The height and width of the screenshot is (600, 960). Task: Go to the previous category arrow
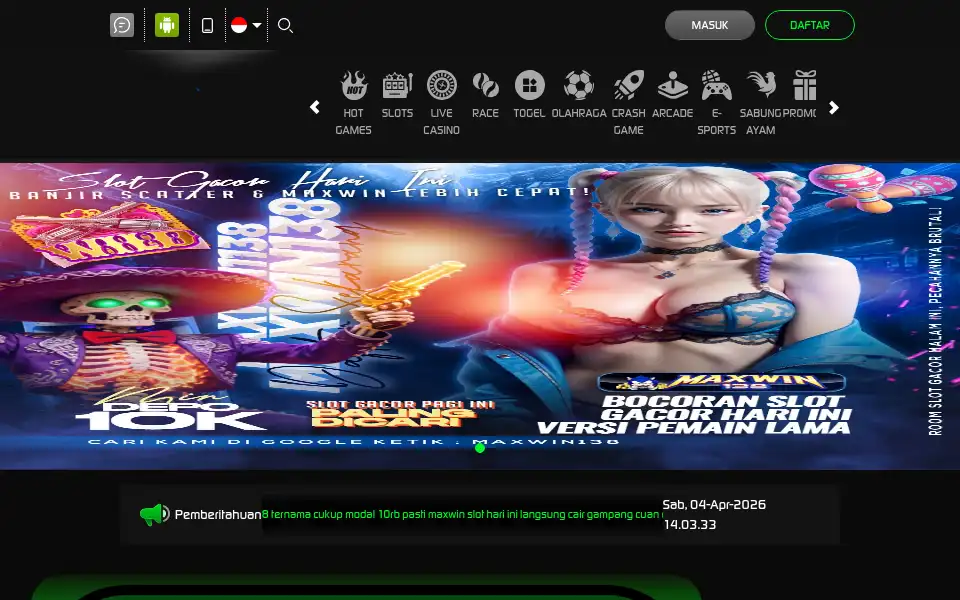(315, 107)
